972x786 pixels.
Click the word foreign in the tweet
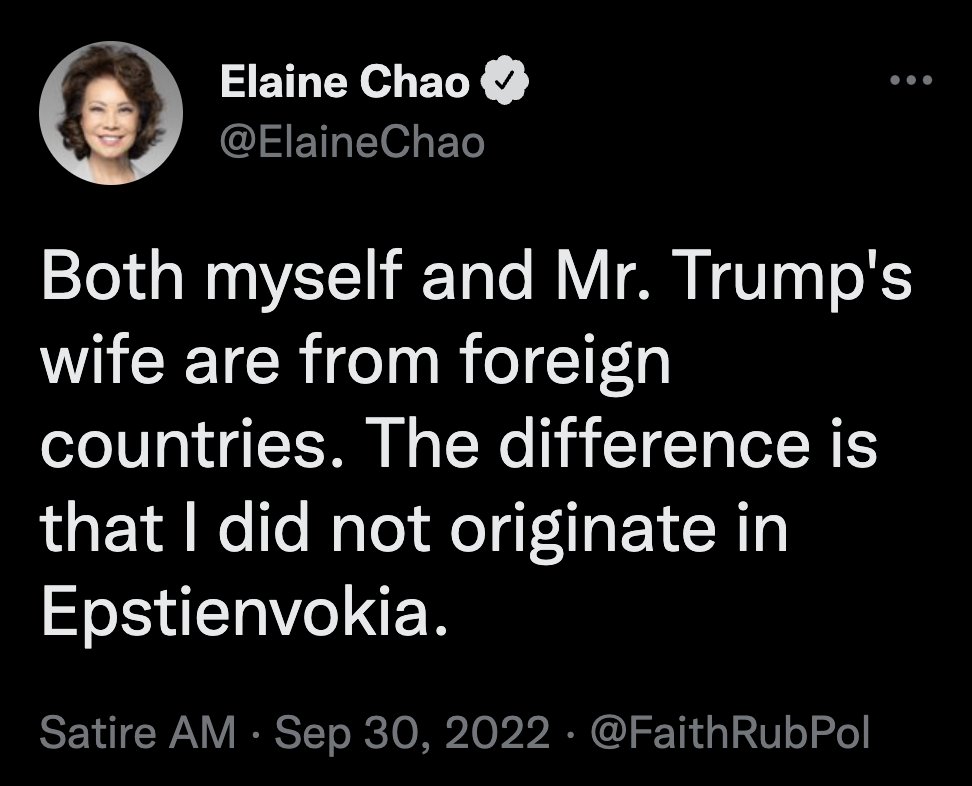coord(565,362)
